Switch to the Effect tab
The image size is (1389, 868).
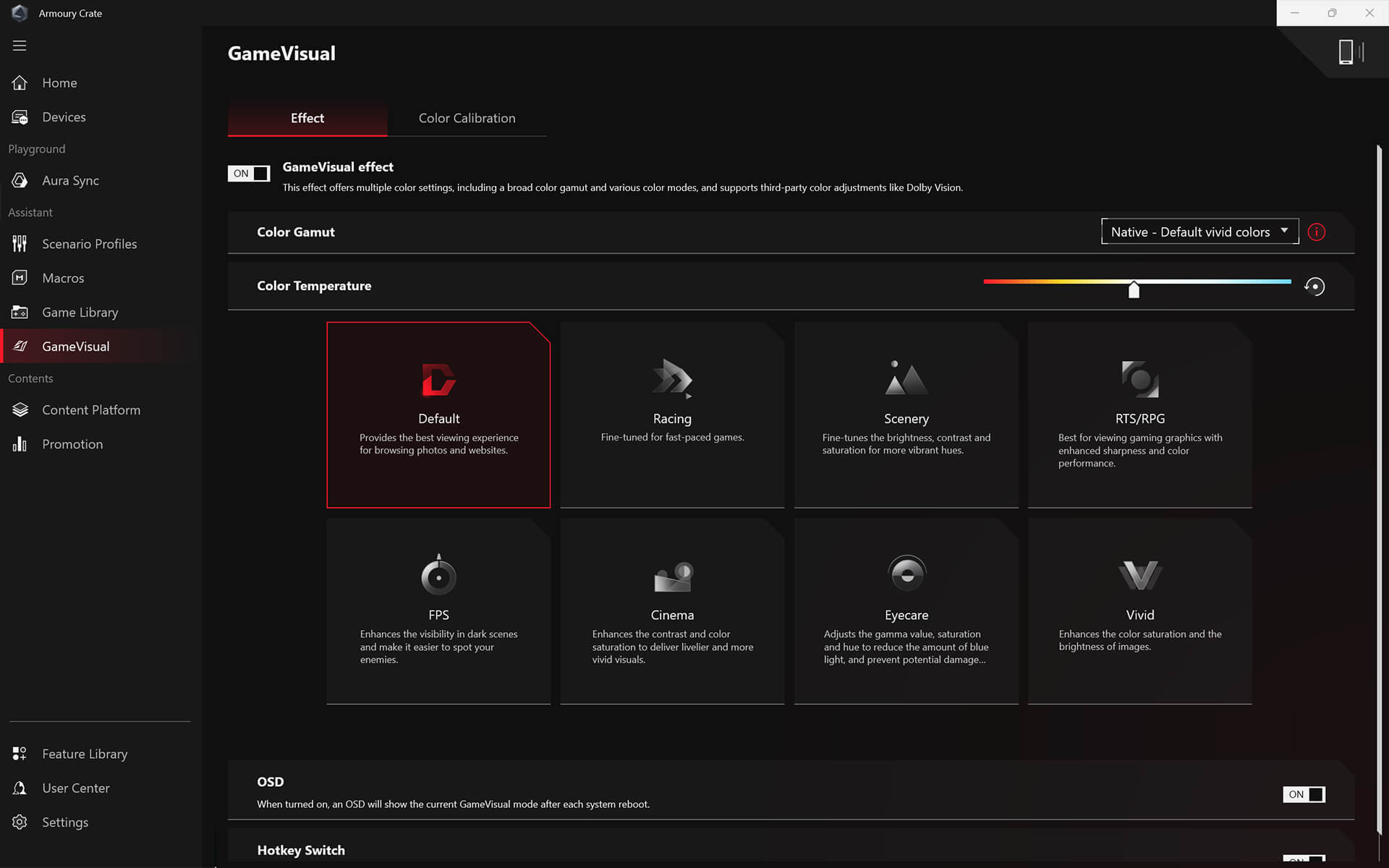pos(307,118)
